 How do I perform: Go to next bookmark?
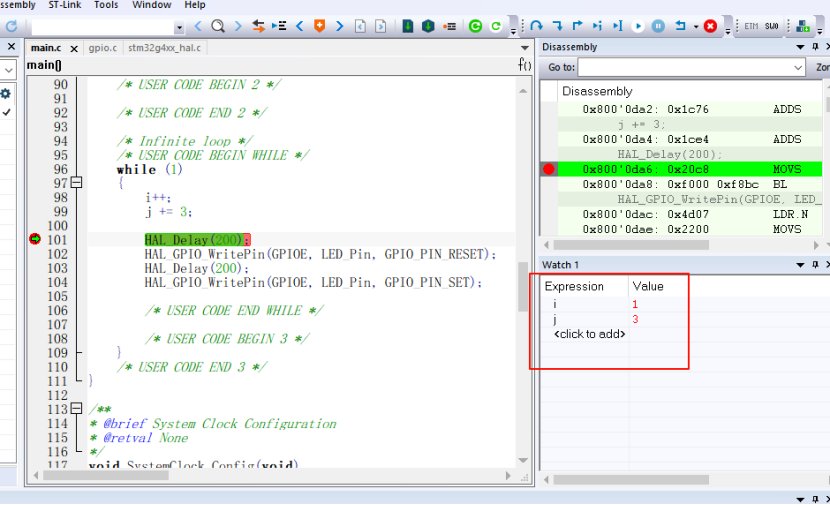339,26
